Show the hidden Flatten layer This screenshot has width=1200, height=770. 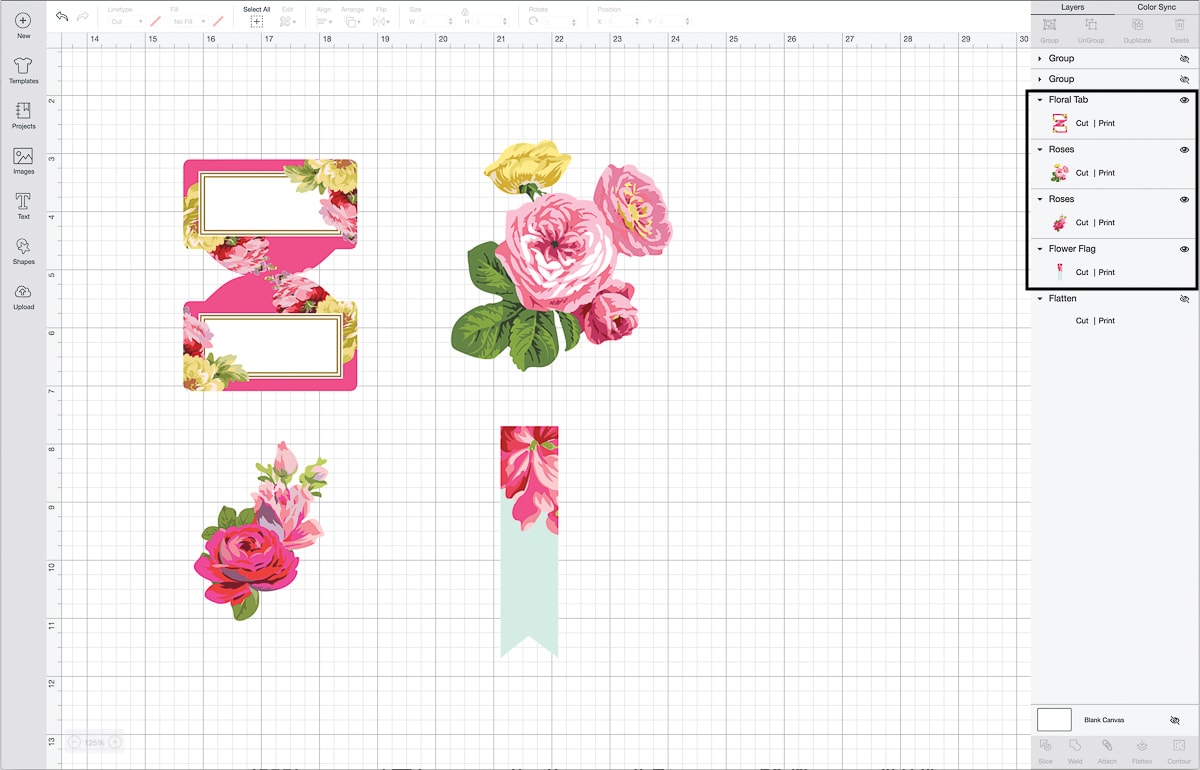1184,299
